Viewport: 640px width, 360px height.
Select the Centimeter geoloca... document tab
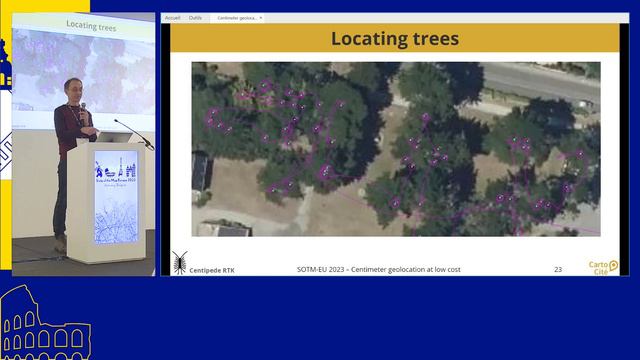tap(237, 18)
